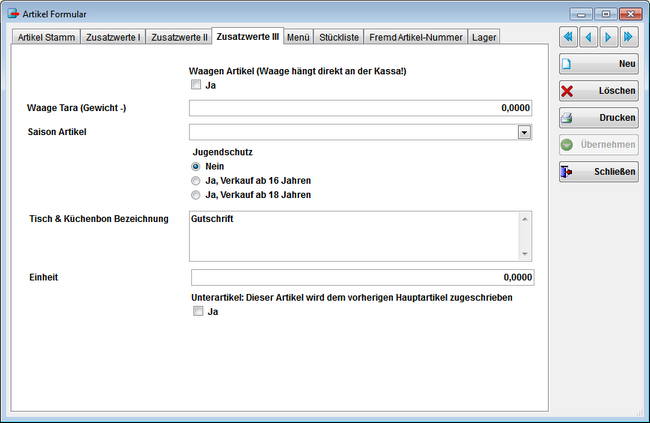Select Ja, Verkauf ab 16 Jahren
The image size is (650, 423).
tap(196, 181)
